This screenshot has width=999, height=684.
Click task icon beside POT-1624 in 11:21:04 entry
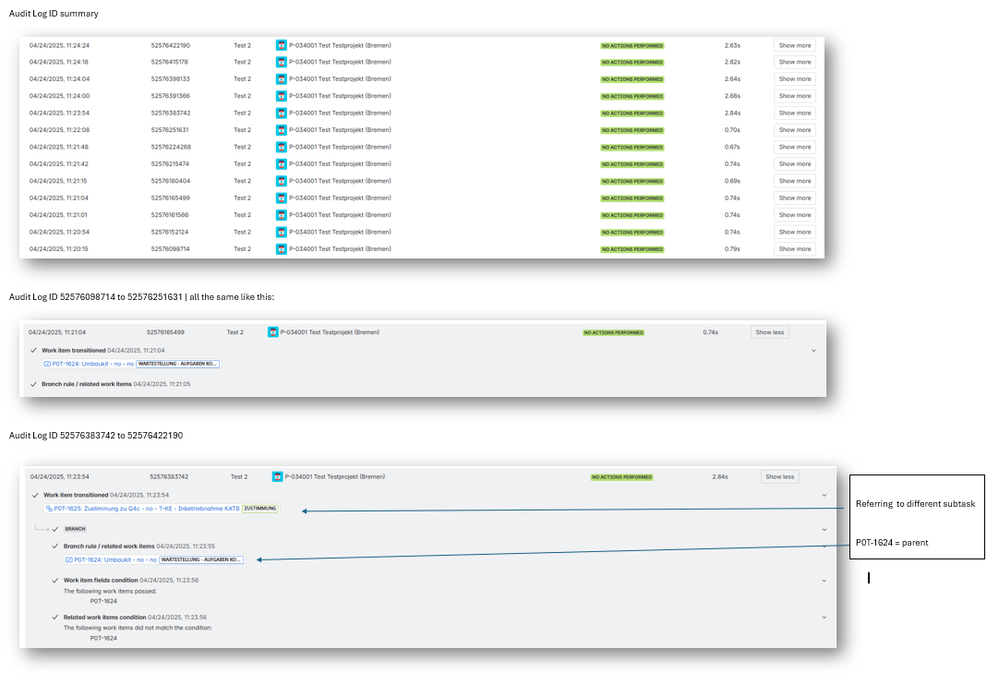47,364
